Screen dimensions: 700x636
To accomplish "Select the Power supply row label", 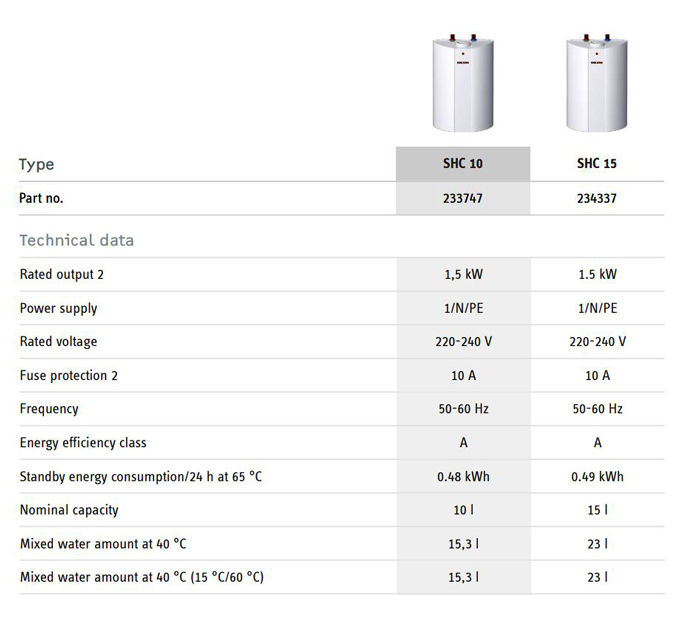I will [59, 308].
